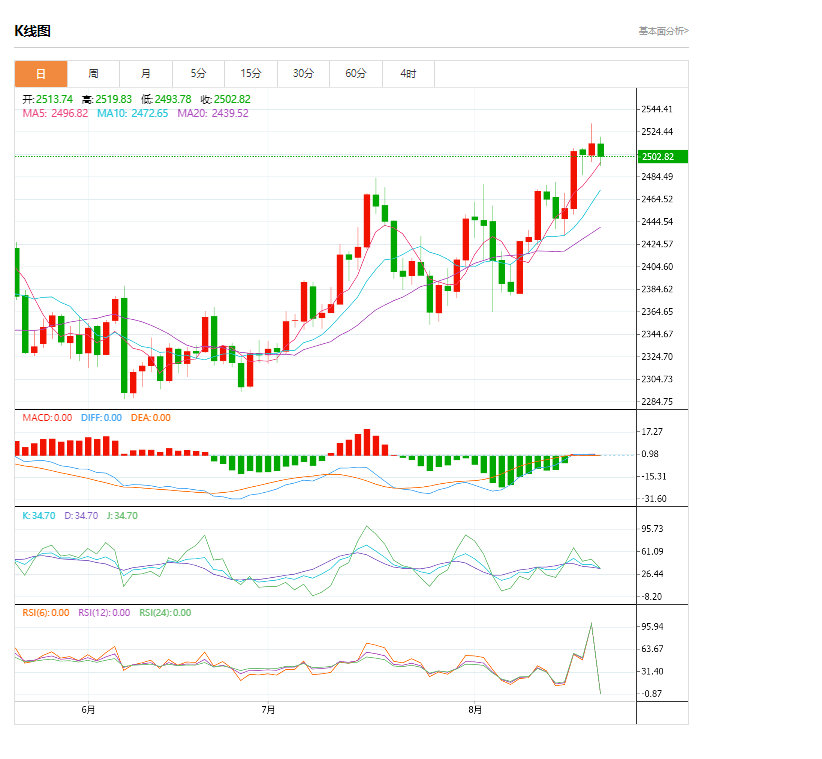Select the 周 (weekly) chart tab
Viewport: 822px width, 759px height.
point(93,74)
